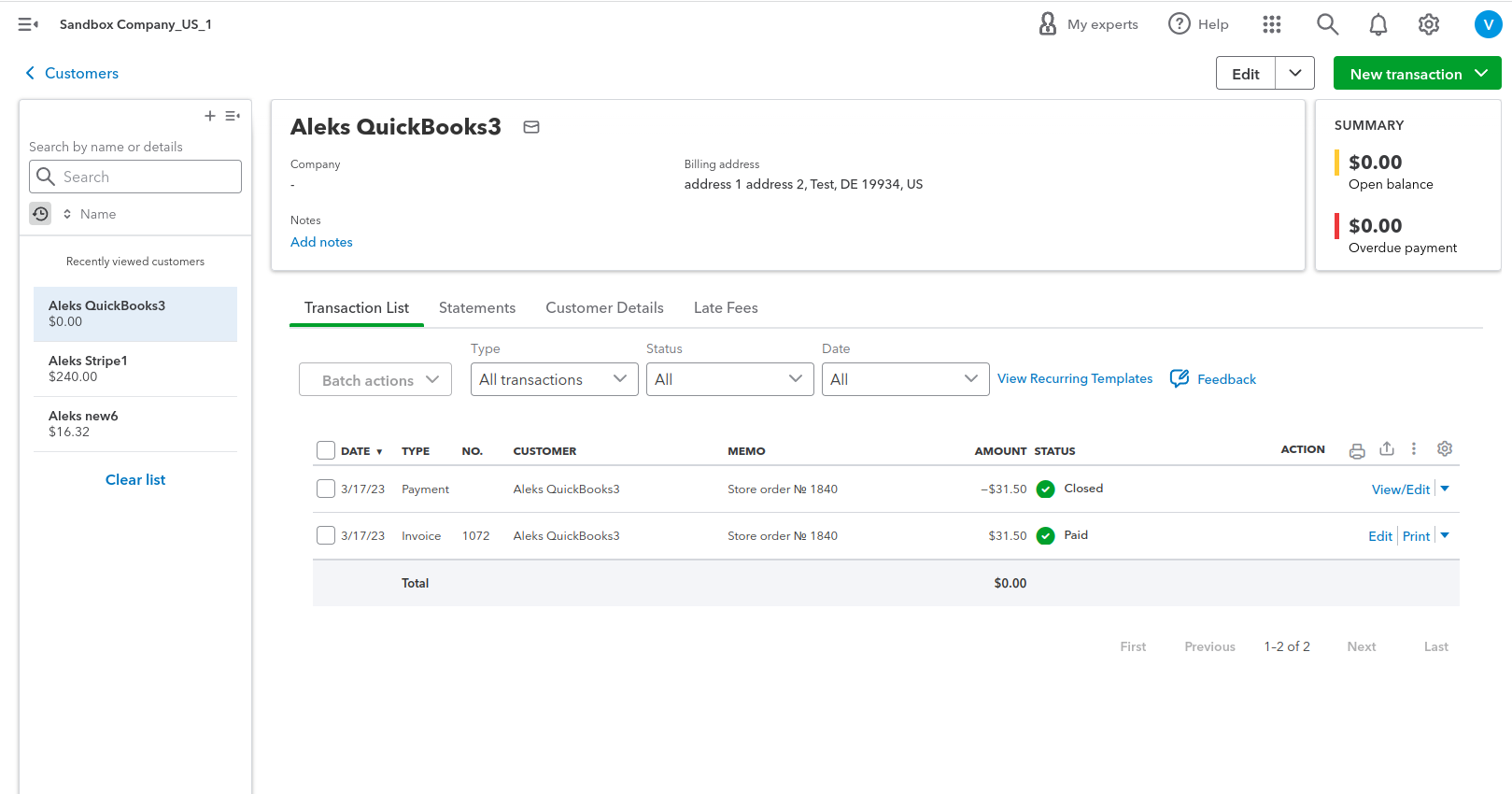Sort by the DATE column header
Image resolution: width=1512 pixels, height=794 pixels.
(x=361, y=451)
